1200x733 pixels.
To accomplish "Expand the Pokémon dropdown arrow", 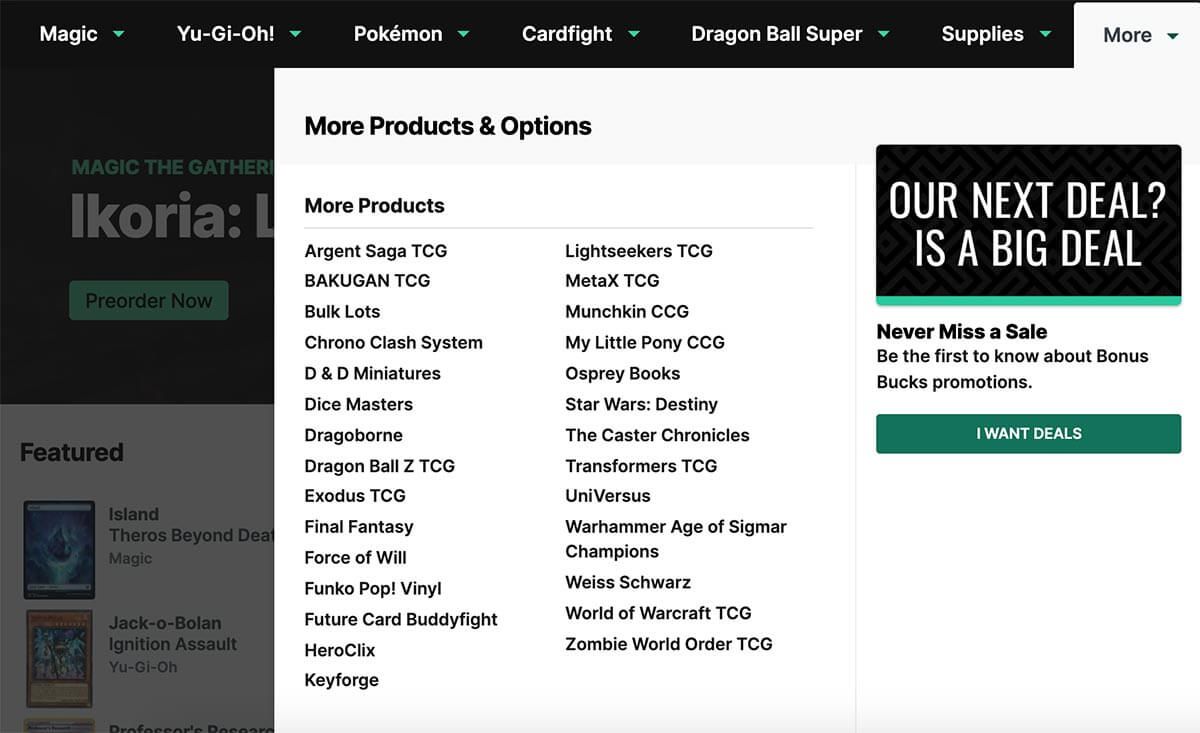I will (x=463, y=34).
